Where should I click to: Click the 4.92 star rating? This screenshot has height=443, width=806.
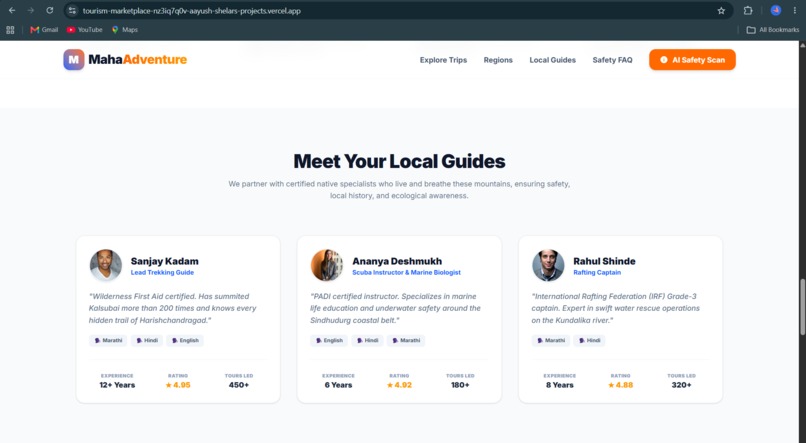[399, 385]
